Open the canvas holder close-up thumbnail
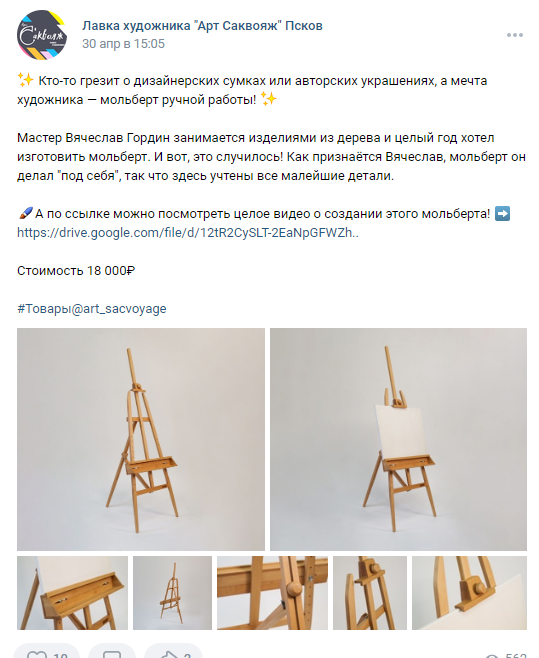The image size is (539, 658). click(x=469, y=593)
